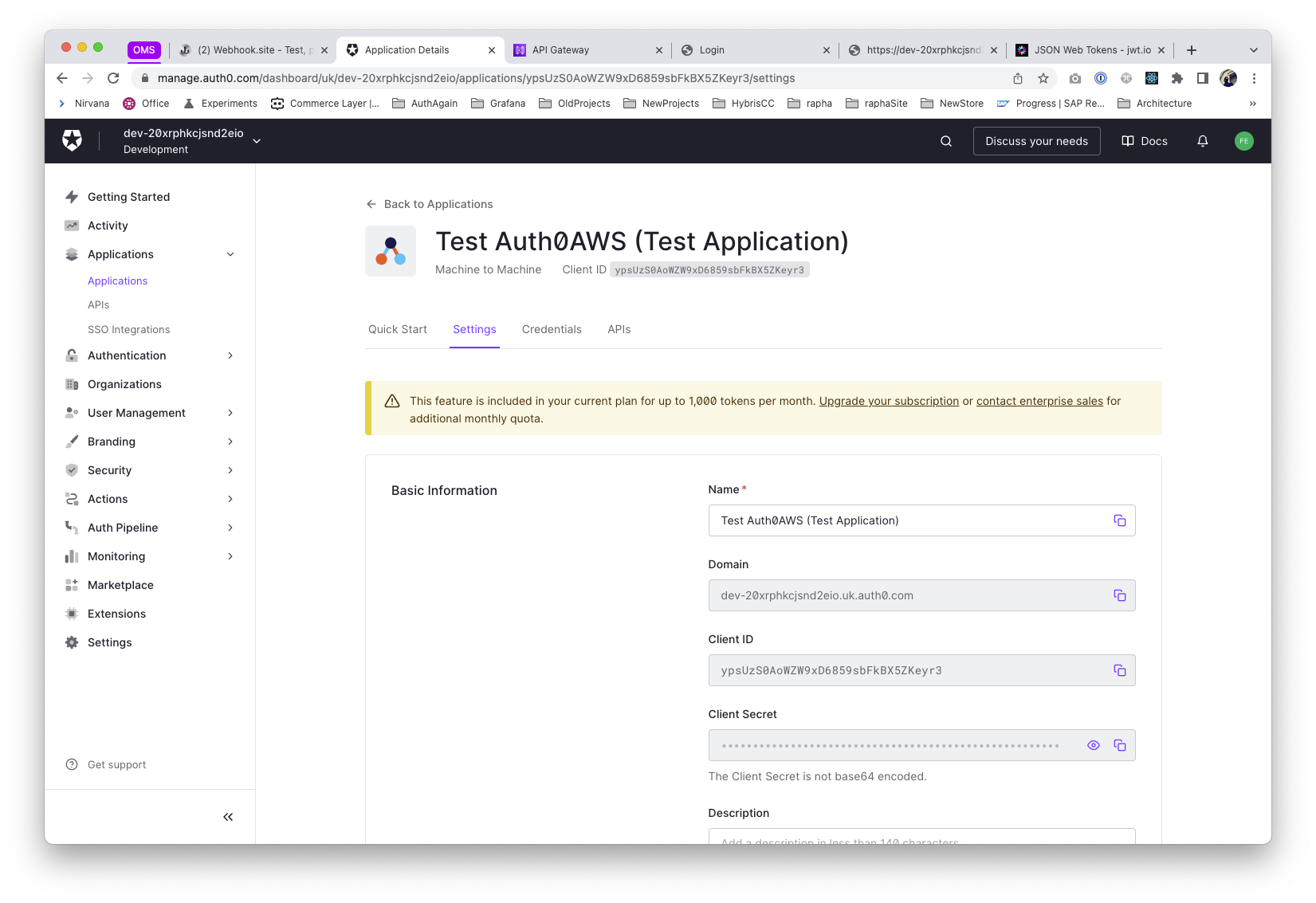The width and height of the screenshot is (1316, 903).
Task: Follow the Upgrade your subscription link
Action: tap(889, 401)
